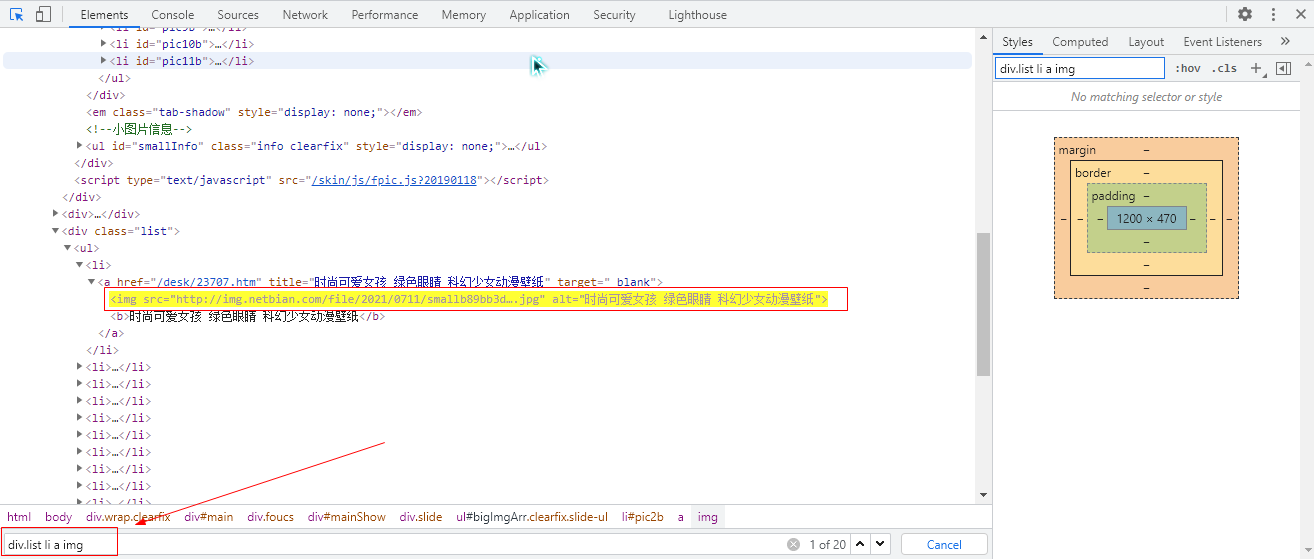Expand the li id pic11b node
This screenshot has height=559, width=1314.
pos(104,61)
